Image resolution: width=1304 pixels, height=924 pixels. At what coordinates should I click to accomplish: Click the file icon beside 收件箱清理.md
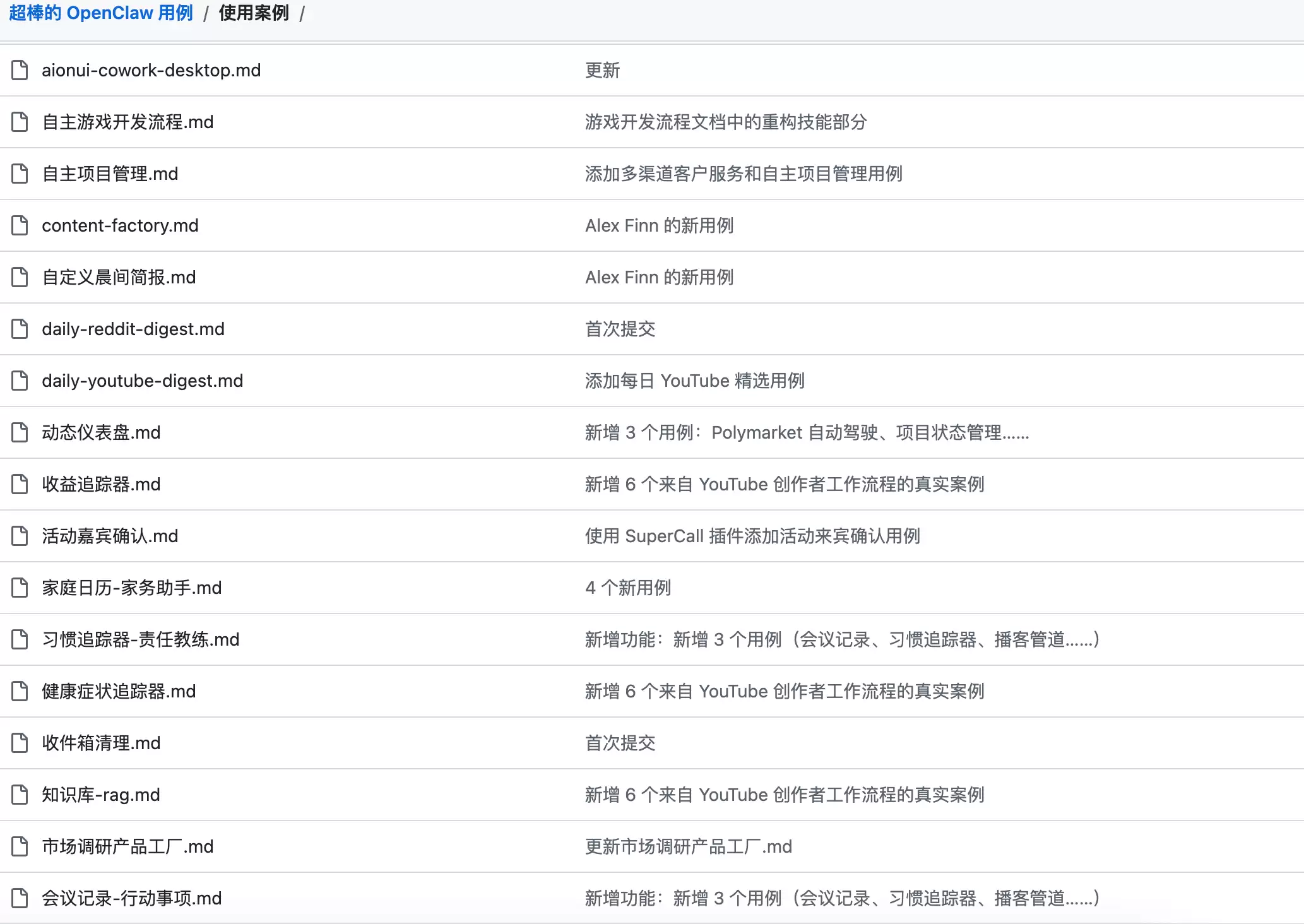pyautogui.click(x=20, y=743)
